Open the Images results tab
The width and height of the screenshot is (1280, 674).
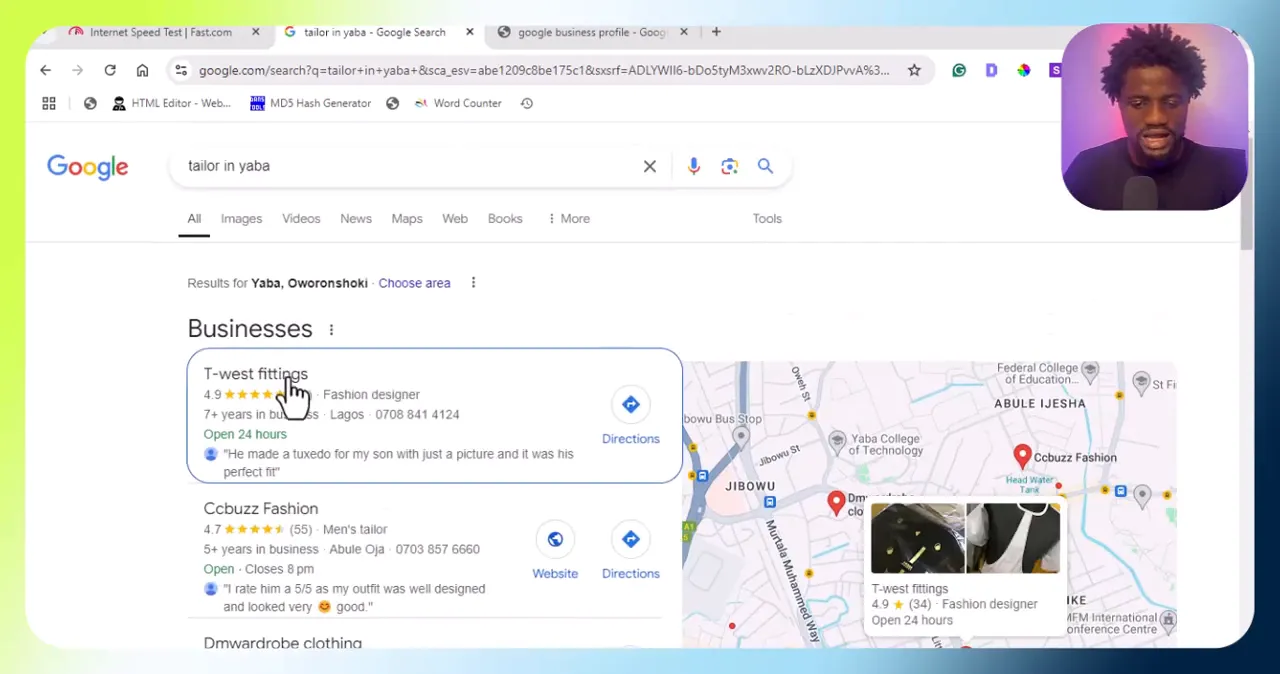[x=241, y=218]
